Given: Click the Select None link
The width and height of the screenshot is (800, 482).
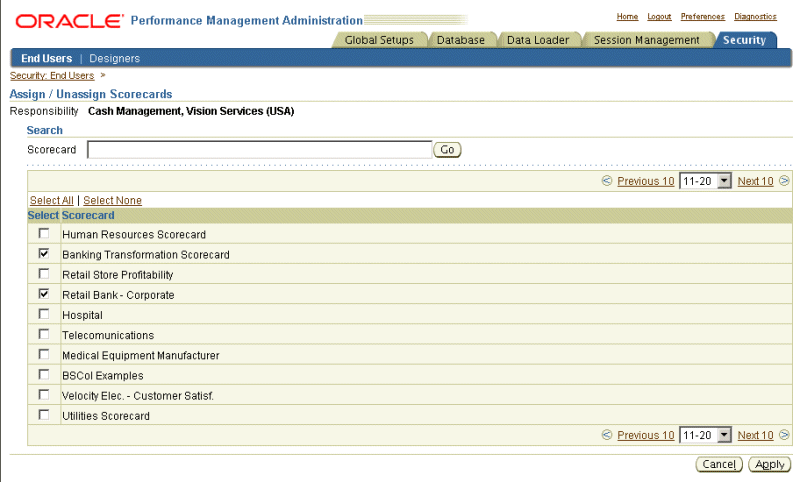Looking at the screenshot, I should pos(112,200).
